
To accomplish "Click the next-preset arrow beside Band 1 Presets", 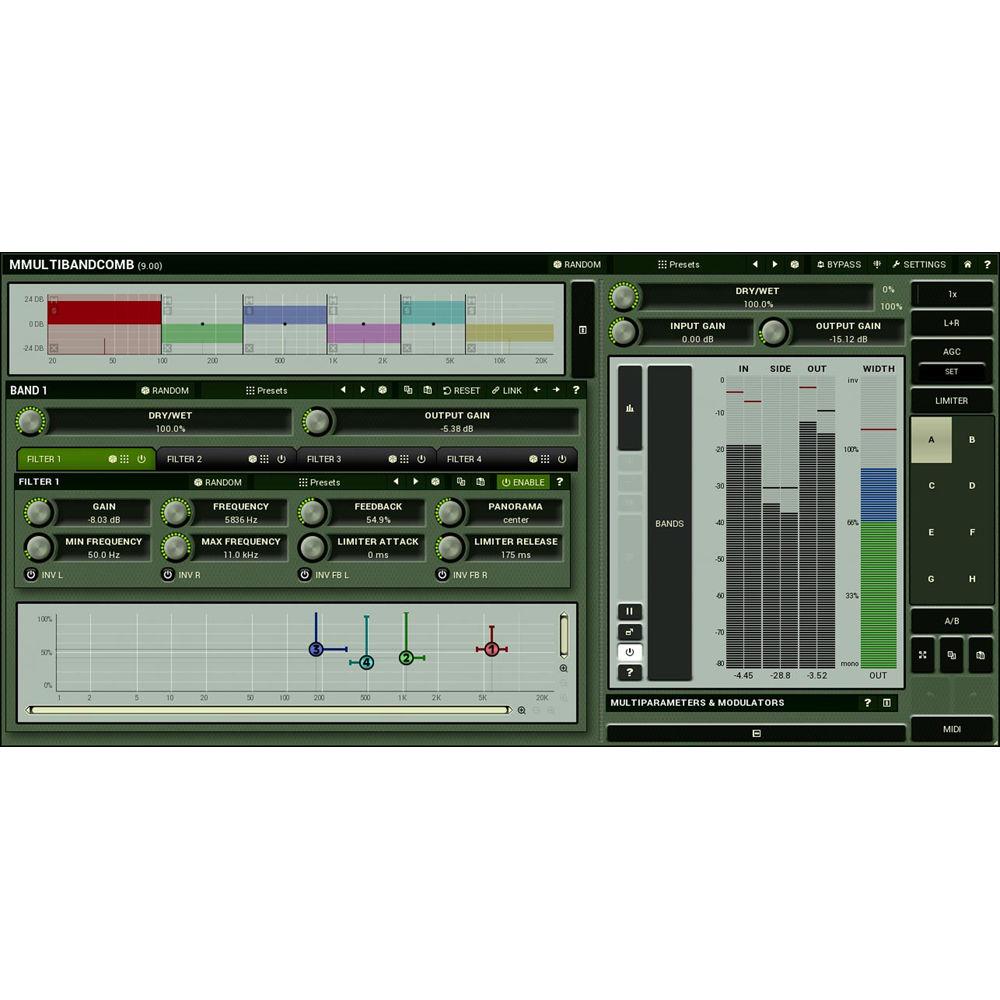I will coord(362,390).
